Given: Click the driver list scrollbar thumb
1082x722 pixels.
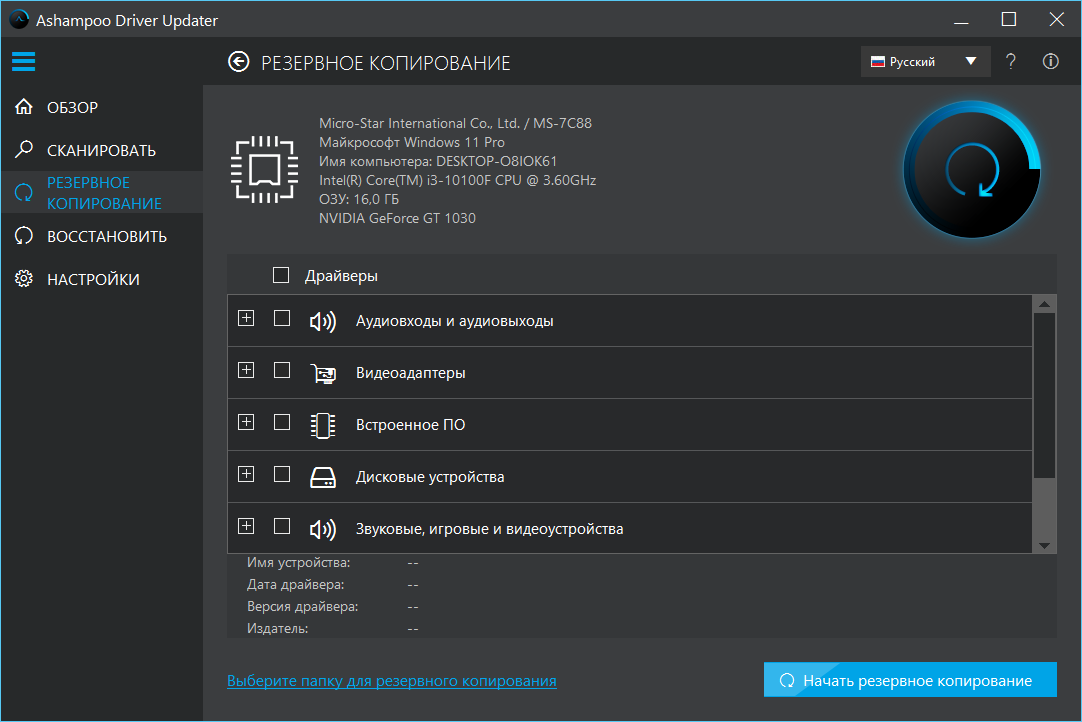Looking at the screenshot, I should coord(1044,396).
